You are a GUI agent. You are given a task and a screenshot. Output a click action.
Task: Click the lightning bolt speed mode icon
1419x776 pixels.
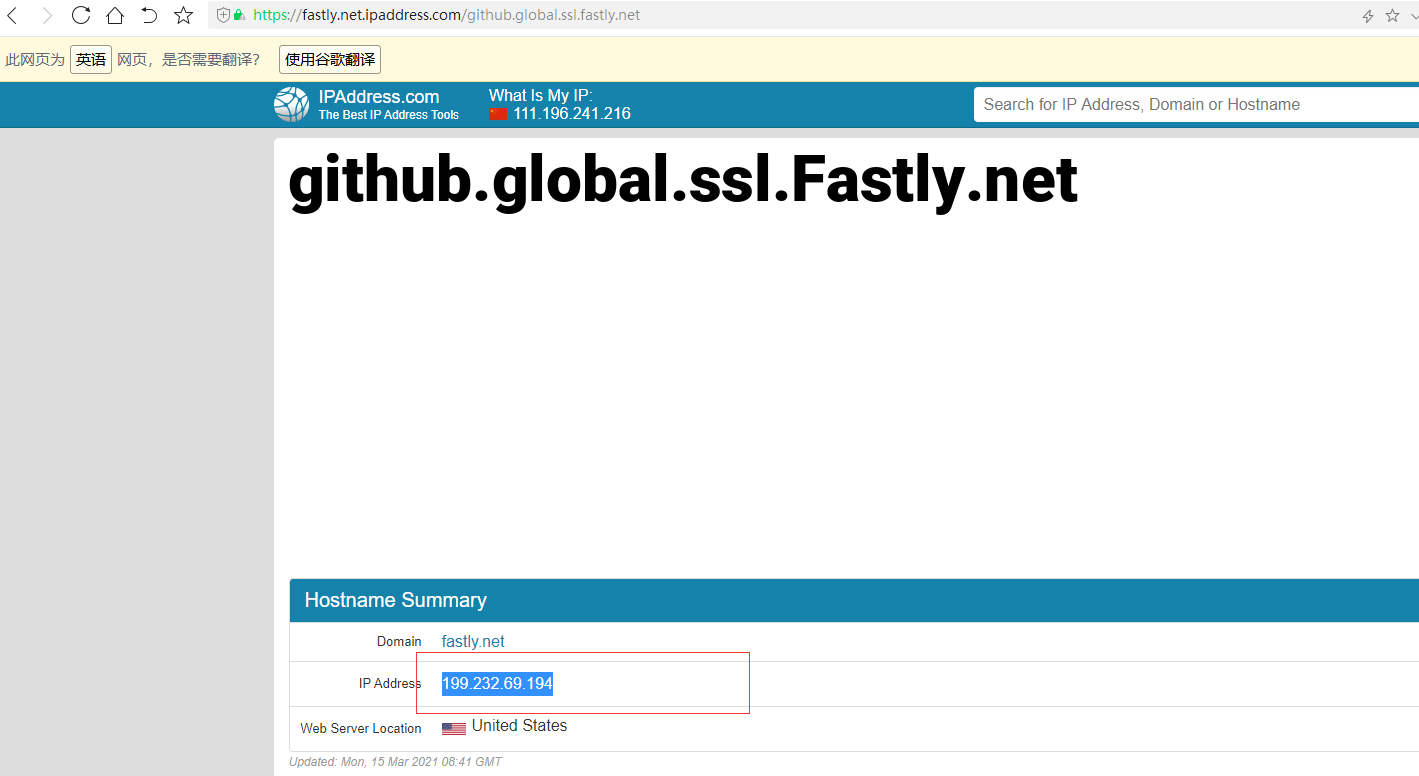[1368, 16]
